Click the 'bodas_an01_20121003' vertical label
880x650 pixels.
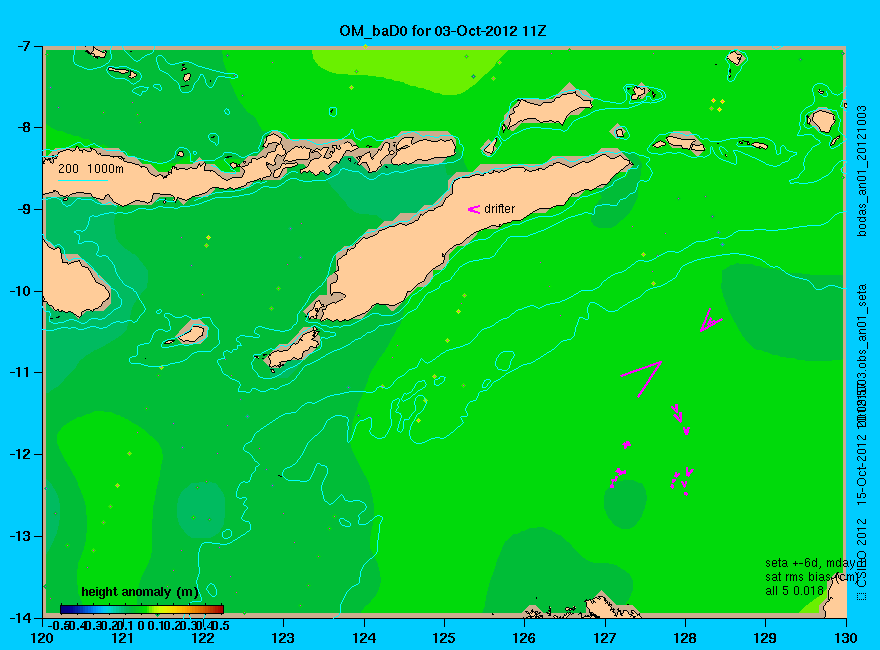point(862,171)
